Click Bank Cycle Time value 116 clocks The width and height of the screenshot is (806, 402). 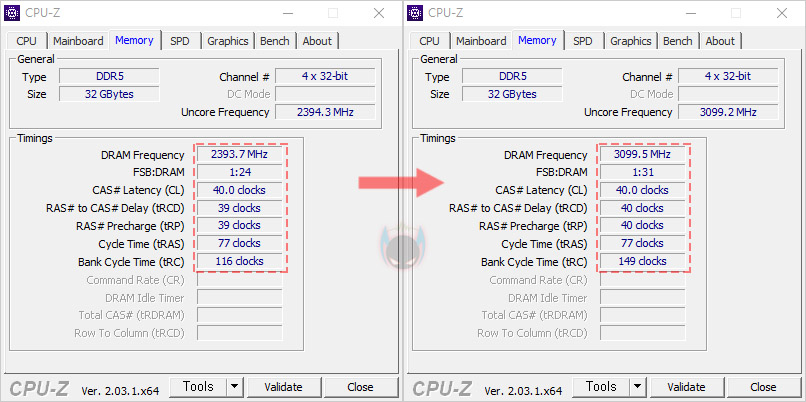coord(240,261)
